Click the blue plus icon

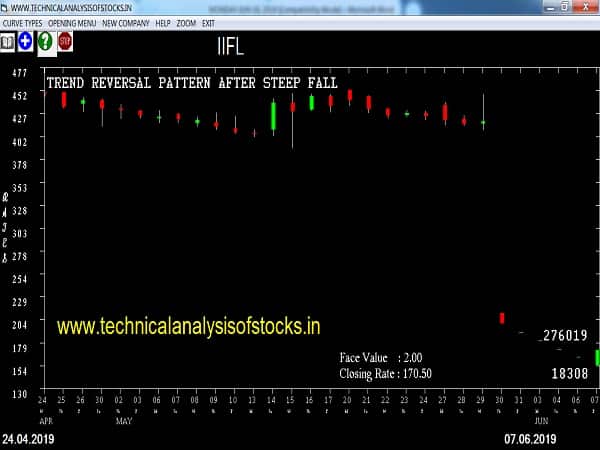[25, 42]
